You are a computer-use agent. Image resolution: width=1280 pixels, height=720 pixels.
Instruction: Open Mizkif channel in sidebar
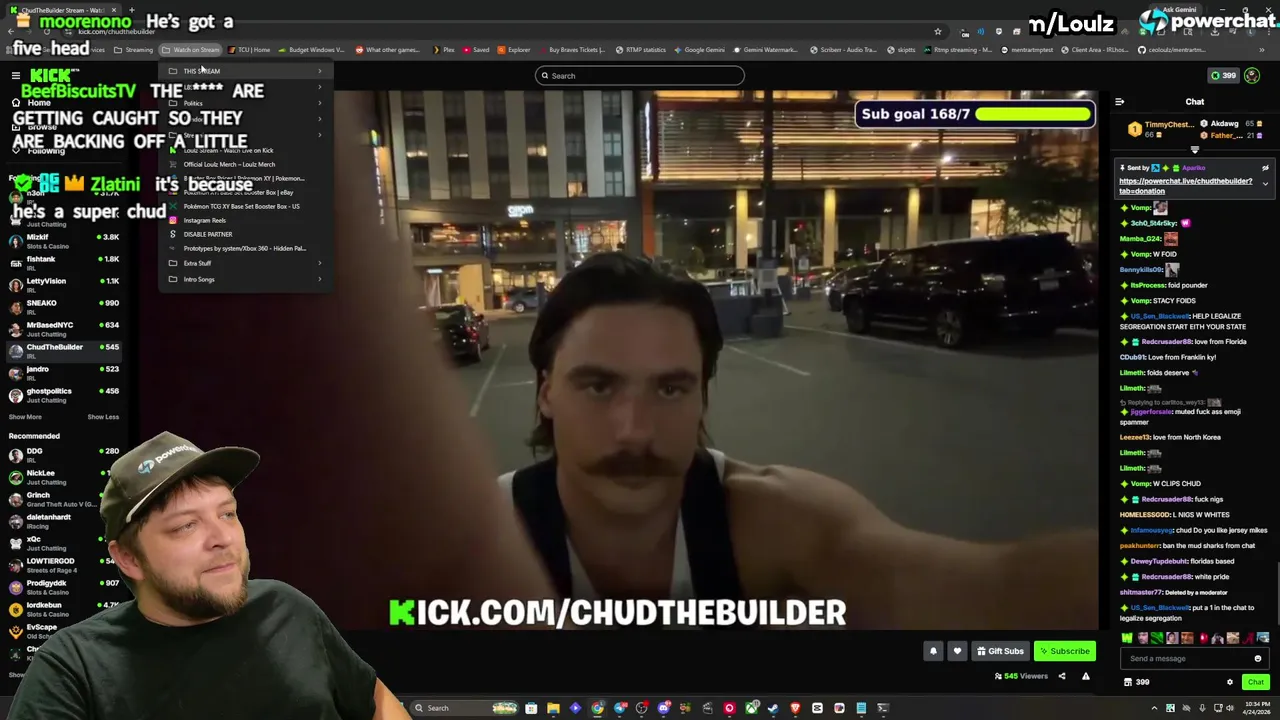(64, 241)
